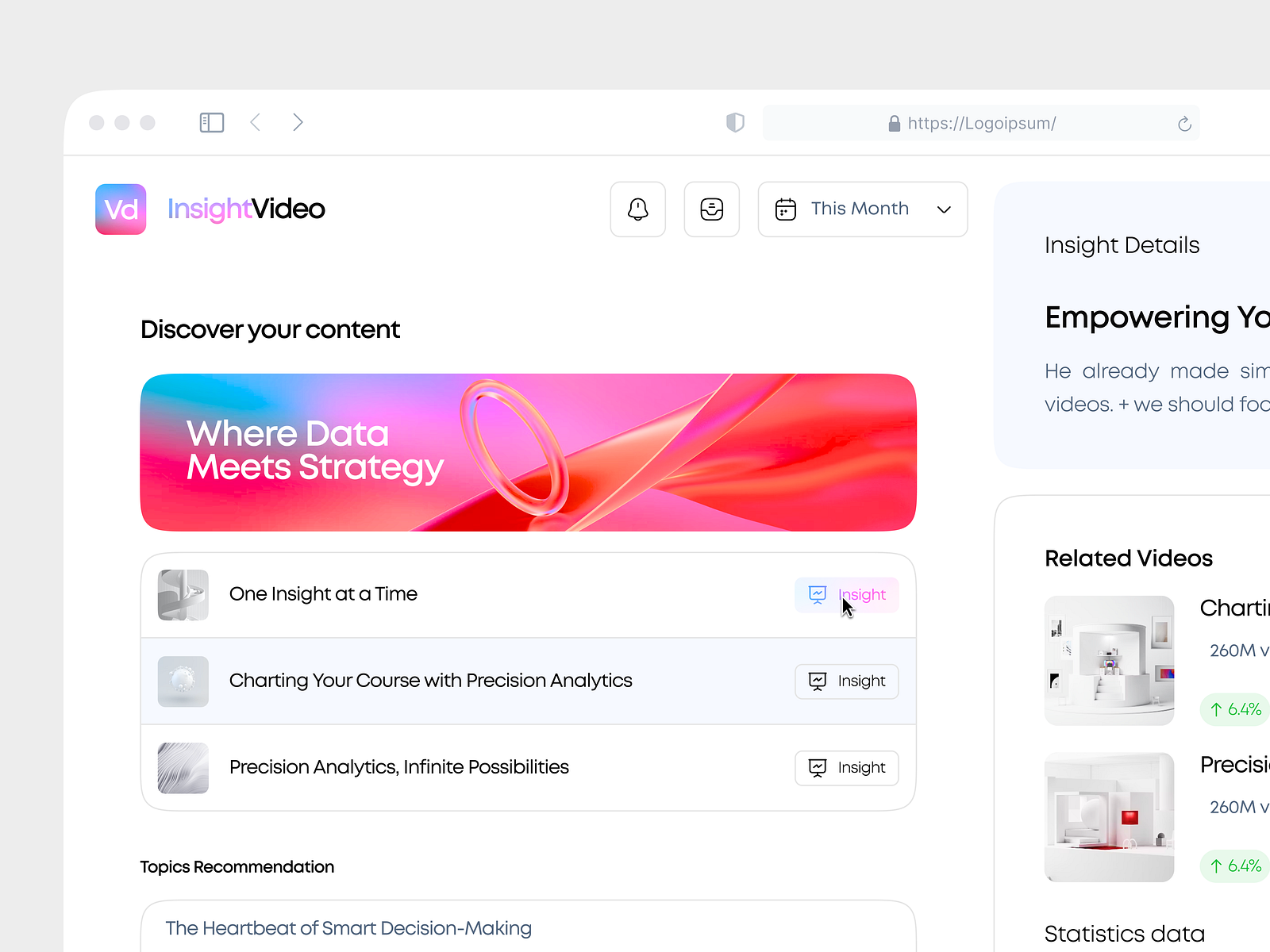Click the page reload icon in the address bar
Screen dimensions: 1270x952
1184,123
